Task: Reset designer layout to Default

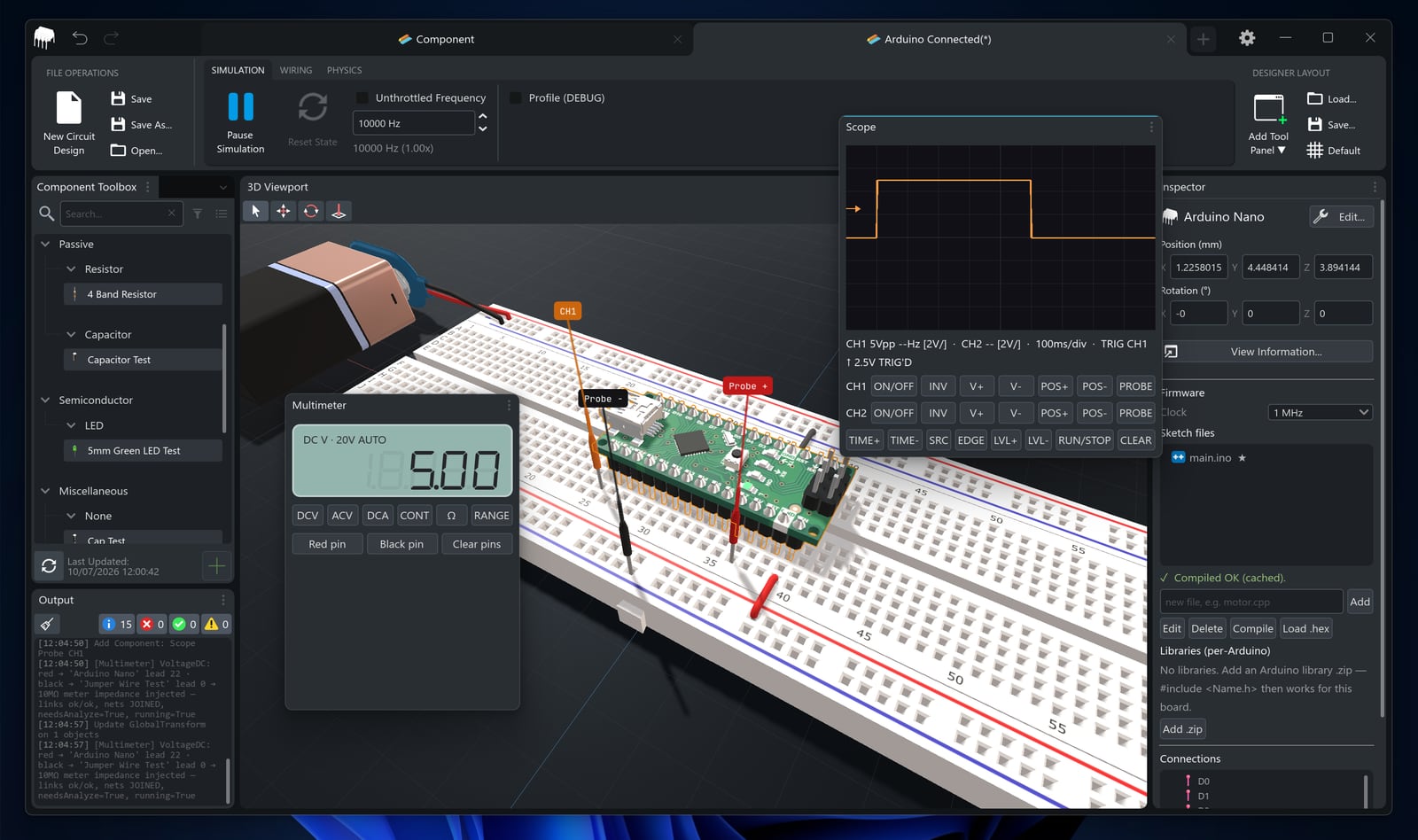Action: pos(1333,150)
